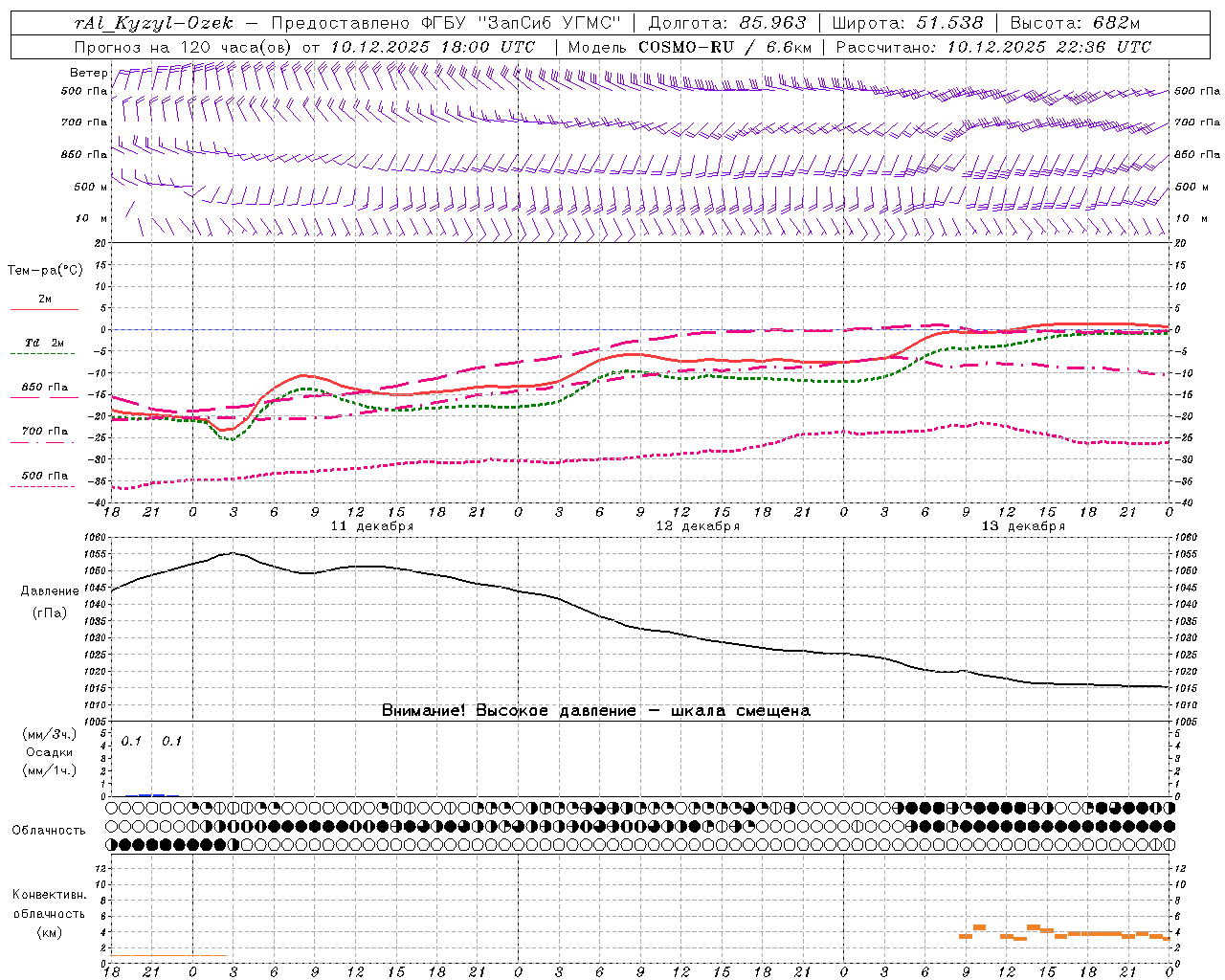Click the 11 декабря date label
1225x980 pixels.
coord(371,526)
